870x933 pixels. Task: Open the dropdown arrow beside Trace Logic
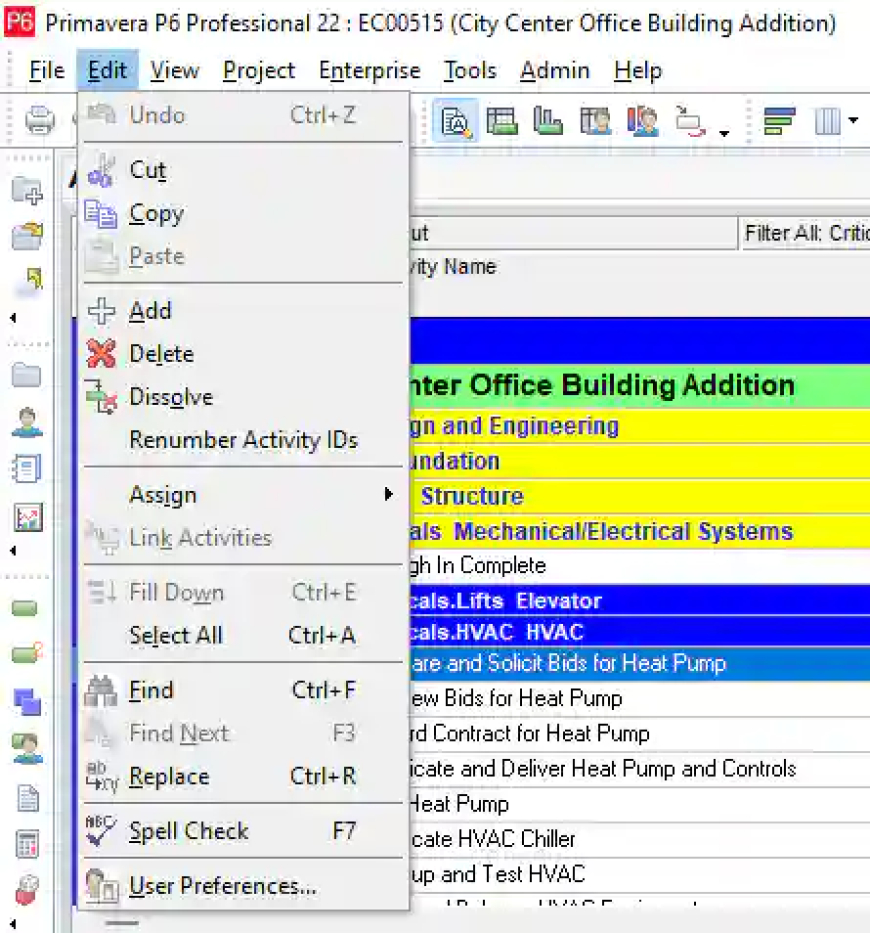[724, 133]
